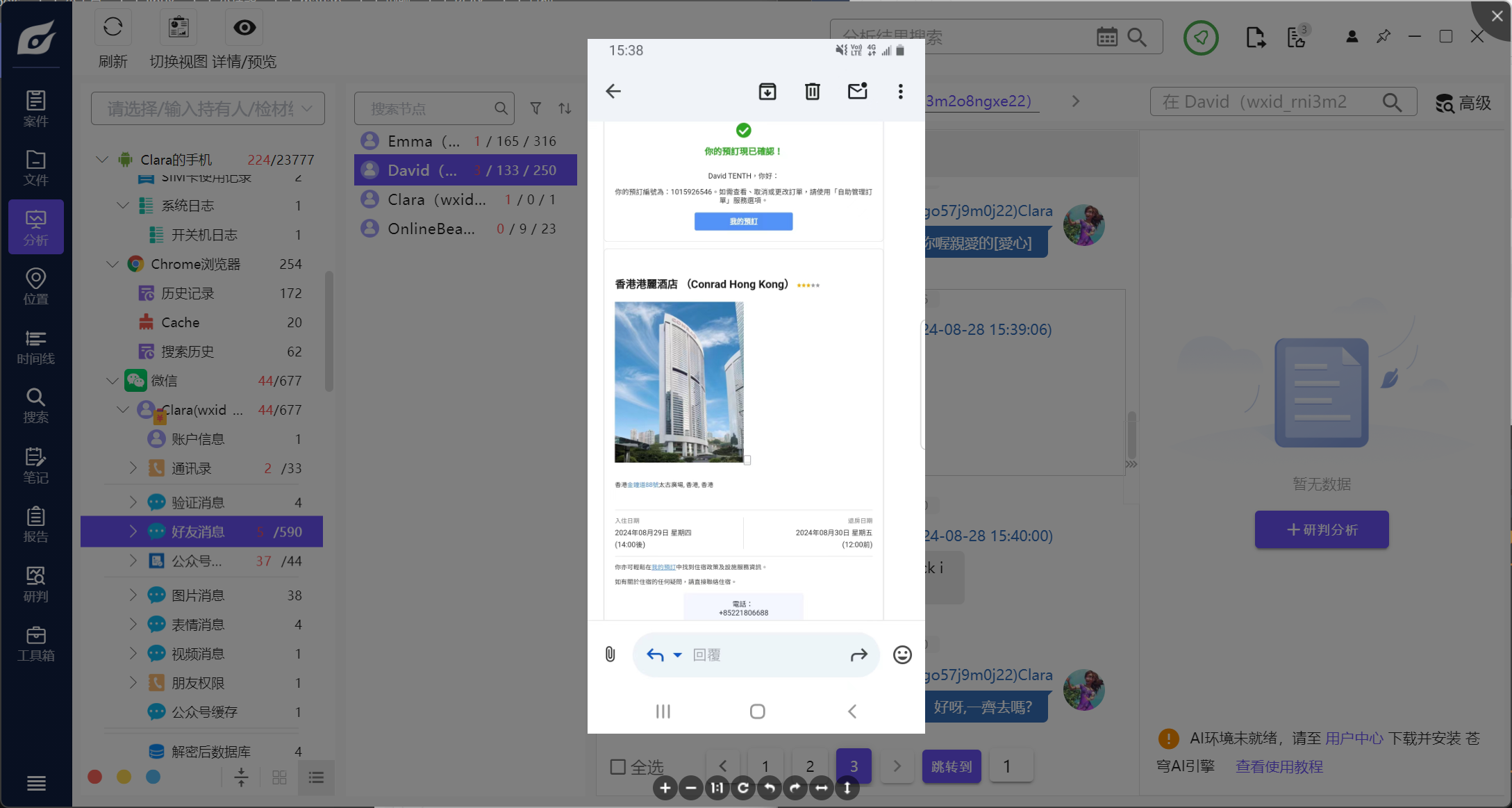Image resolution: width=1512 pixels, height=808 pixels.
Task: Go to page 2 of messages
Action: 809,766
